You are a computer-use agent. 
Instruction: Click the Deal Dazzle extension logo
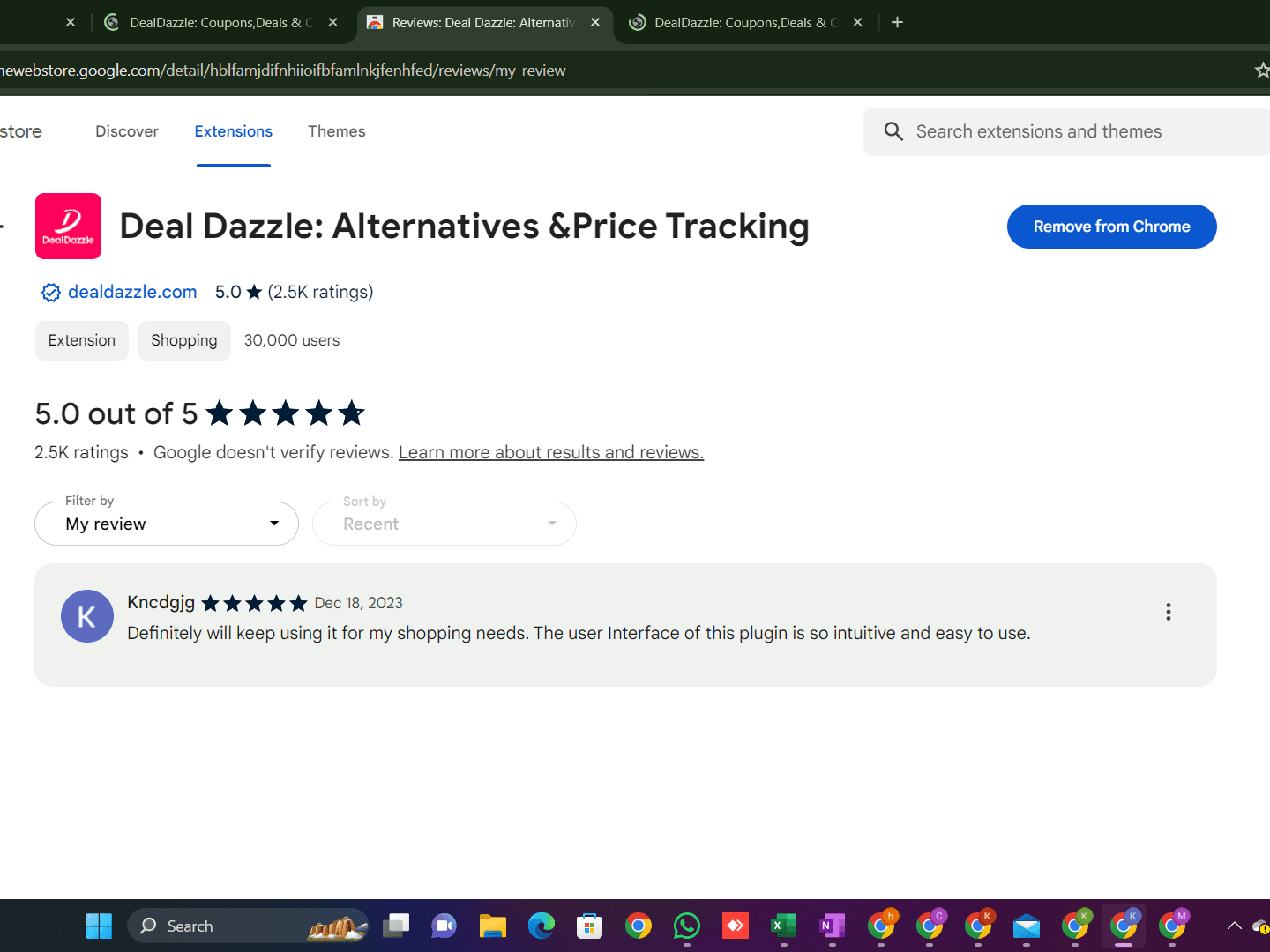[x=68, y=226]
